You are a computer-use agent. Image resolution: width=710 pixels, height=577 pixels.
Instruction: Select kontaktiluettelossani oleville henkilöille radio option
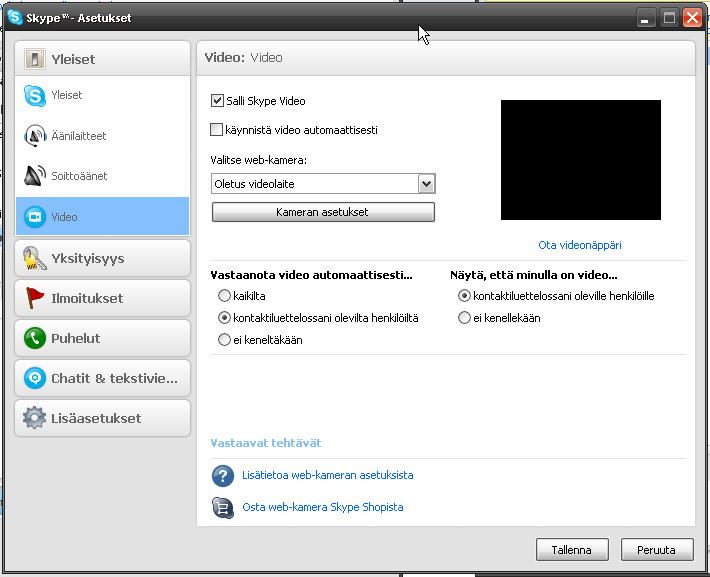click(x=464, y=296)
